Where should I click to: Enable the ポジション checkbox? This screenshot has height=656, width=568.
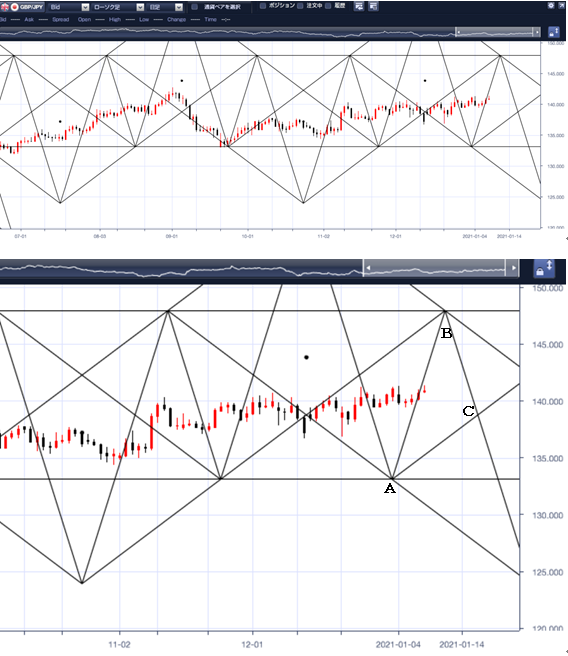click(x=263, y=6)
